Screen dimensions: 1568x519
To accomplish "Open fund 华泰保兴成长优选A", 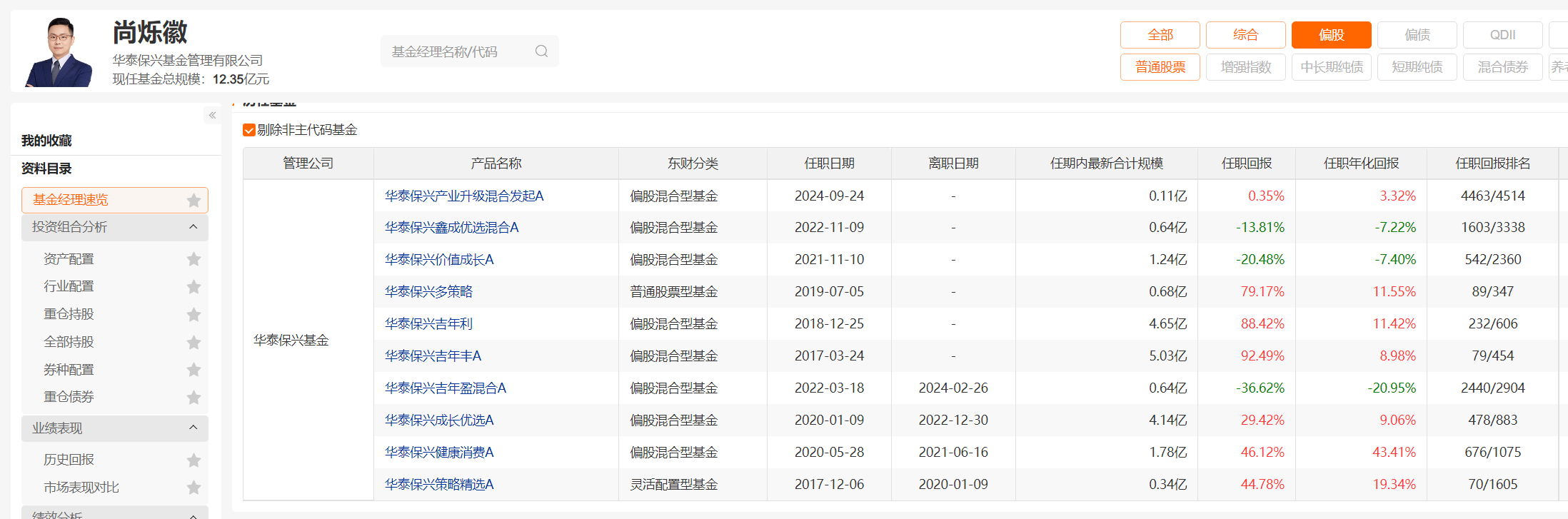I will click(x=439, y=420).
